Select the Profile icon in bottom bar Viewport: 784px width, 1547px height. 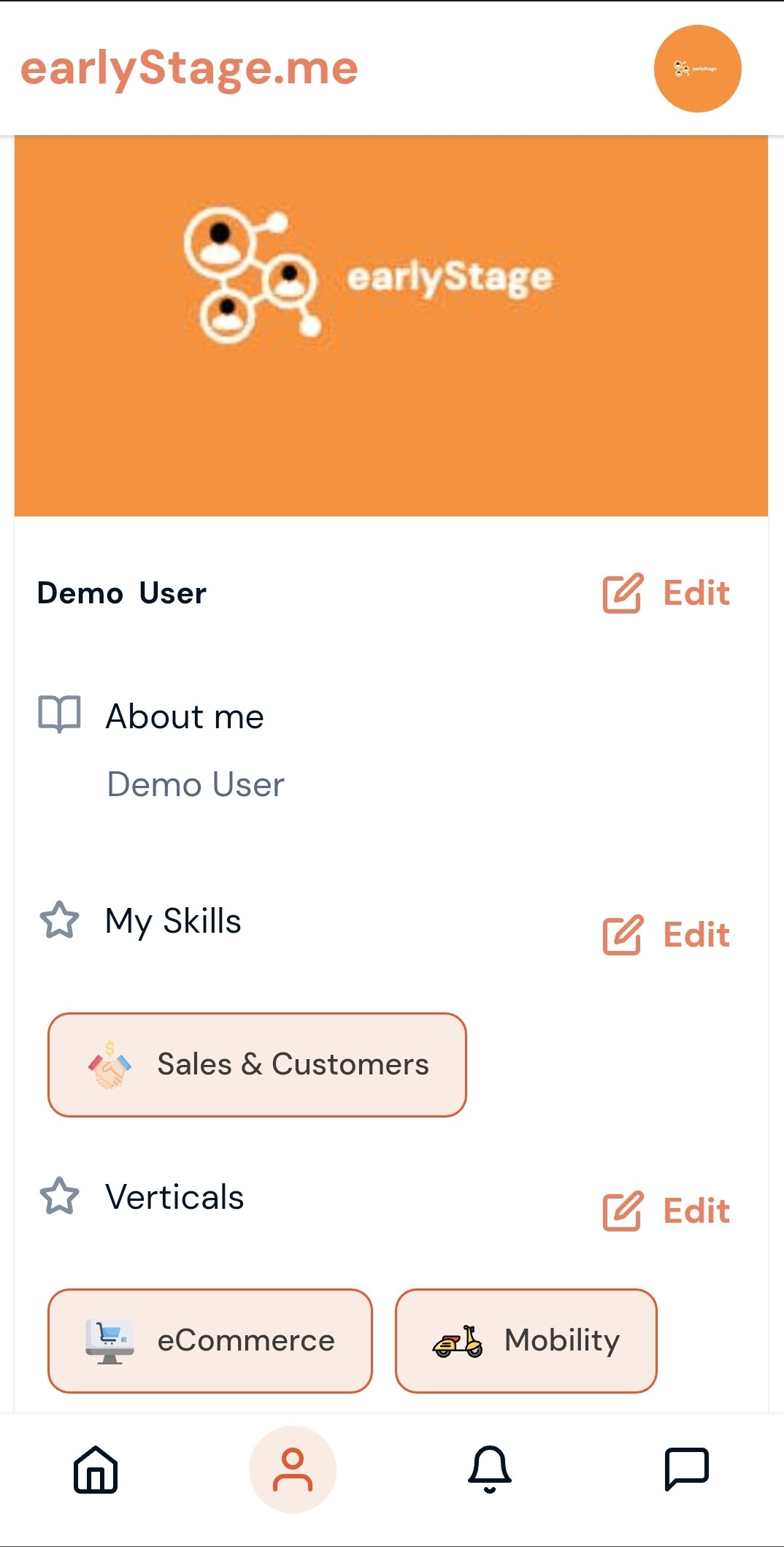[x=293, y=1469]
